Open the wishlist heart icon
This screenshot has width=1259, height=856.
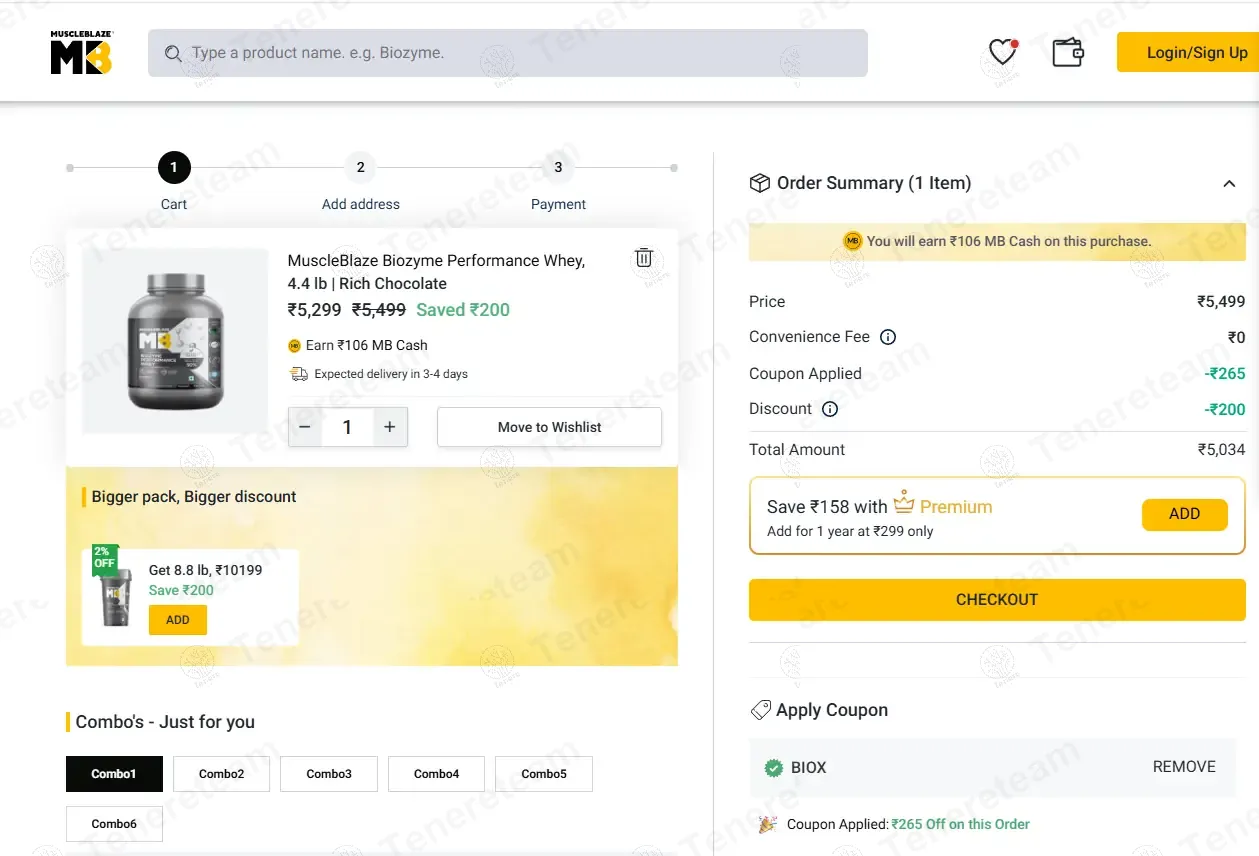(x=1002, y=52)
